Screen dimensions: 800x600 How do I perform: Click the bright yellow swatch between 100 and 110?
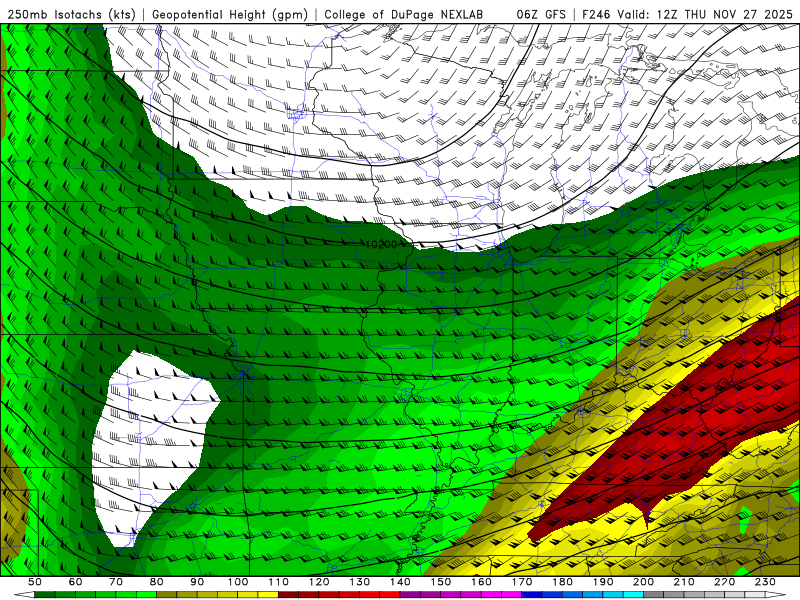coord(268,594)
